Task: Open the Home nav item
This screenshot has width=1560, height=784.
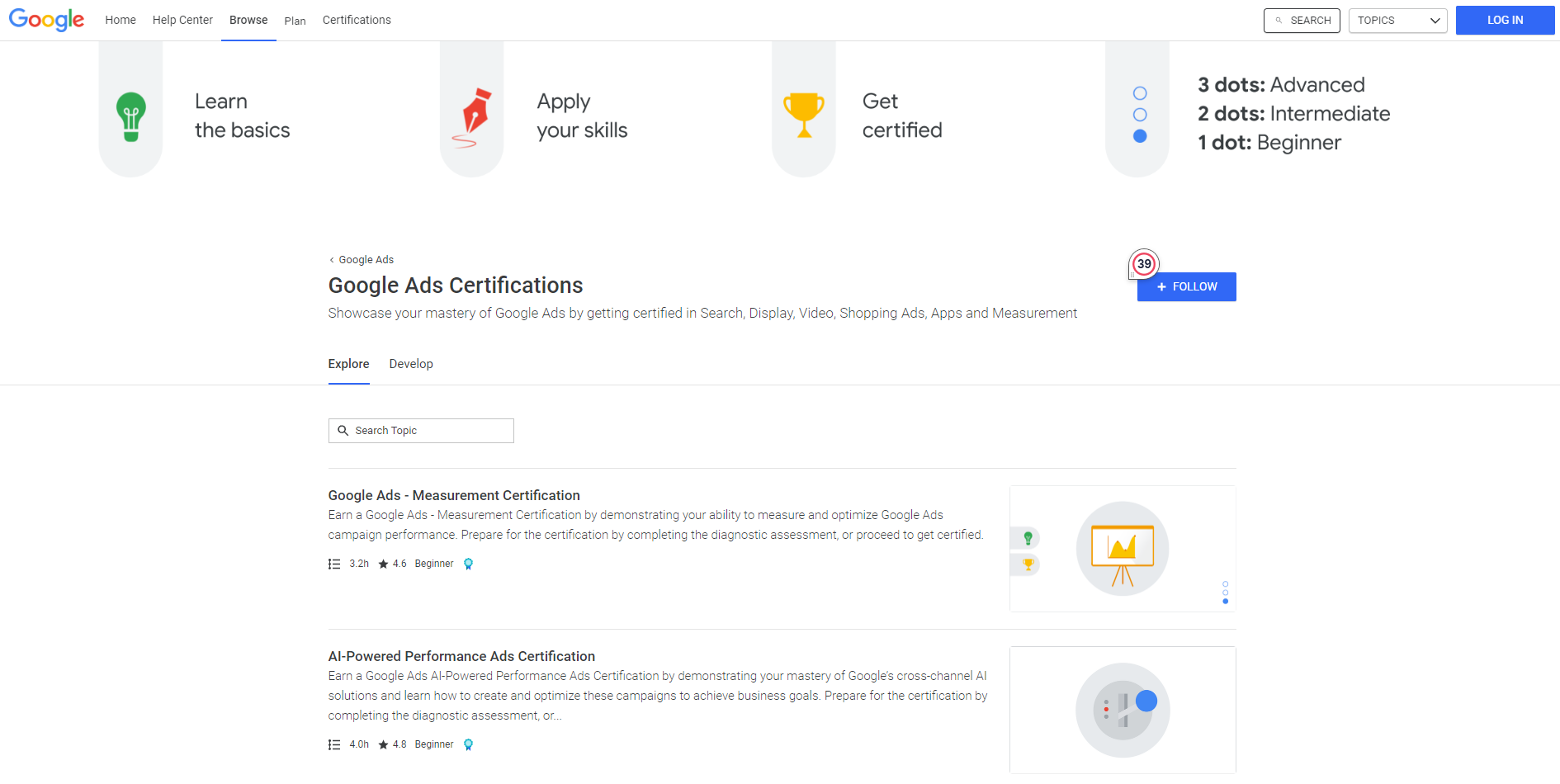Action: tap(121, 20)
